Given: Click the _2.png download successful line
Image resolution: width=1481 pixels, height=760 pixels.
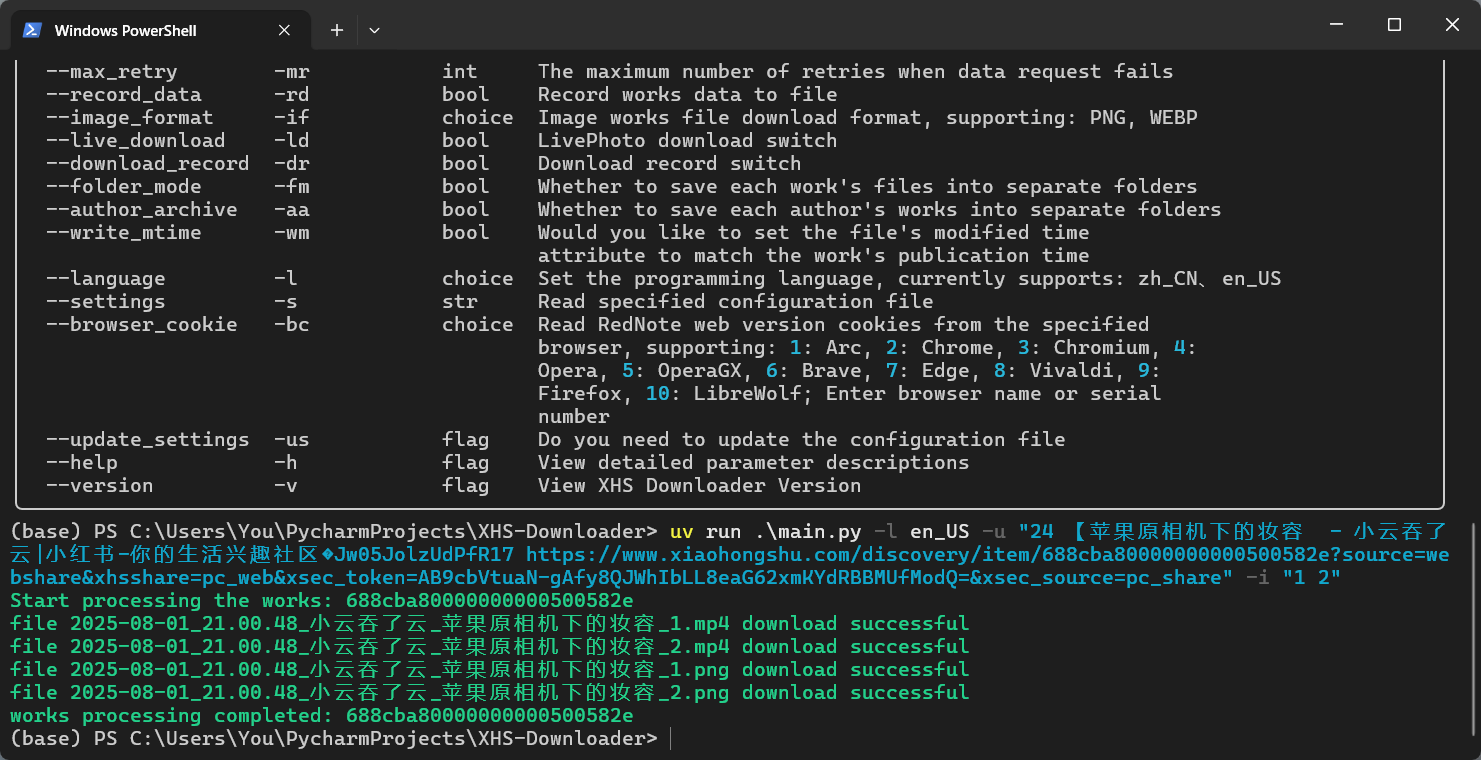Looking at the screenshot, I should pos(489,693).
